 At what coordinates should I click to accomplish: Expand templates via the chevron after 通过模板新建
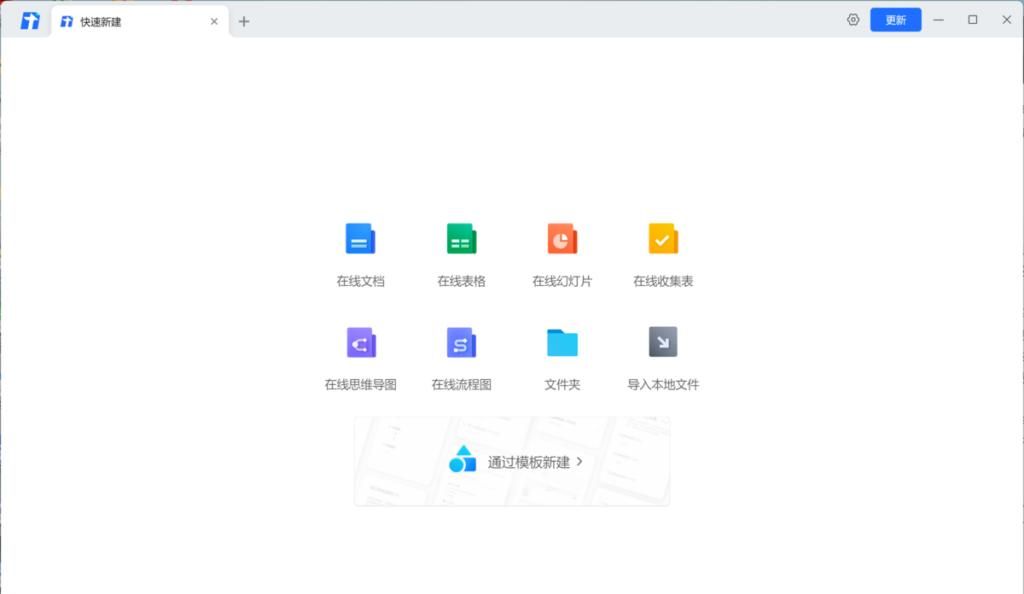tap(577, 462)
